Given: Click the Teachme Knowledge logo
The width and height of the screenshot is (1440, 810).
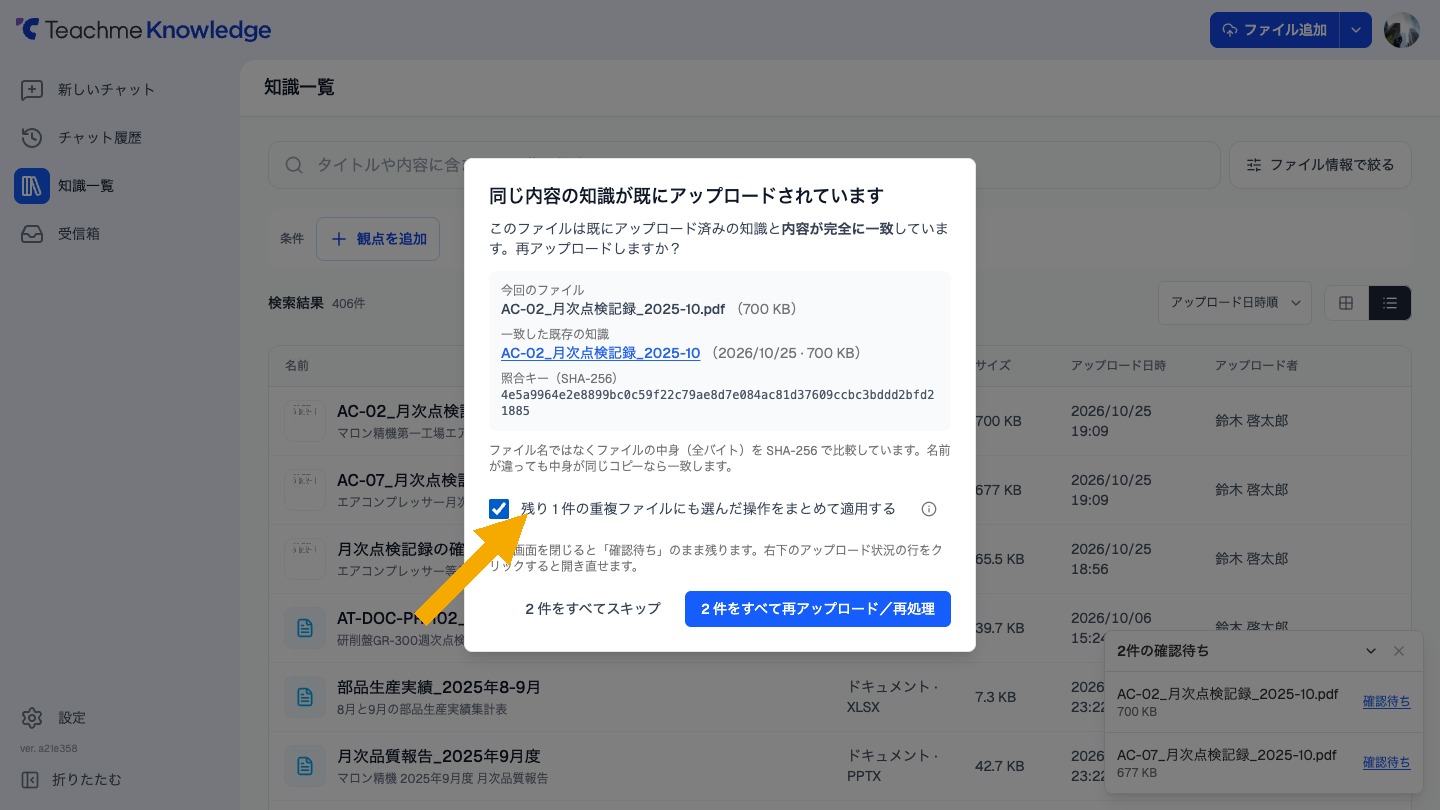Looking at the screenshot, I should click(143, 30).
